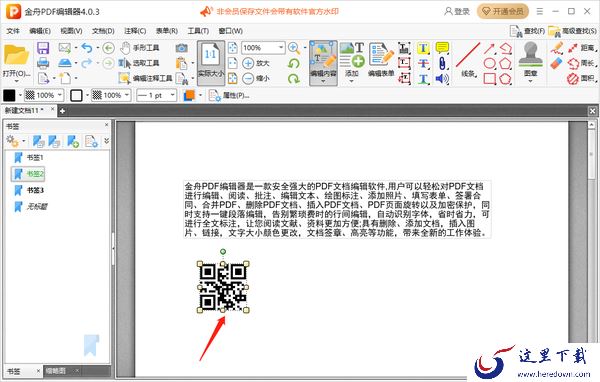Image resolution: width=600 pixels, height=382 pixels.
Task: Rotate the page counterclockwise
Action: click(x=294, y=63)
